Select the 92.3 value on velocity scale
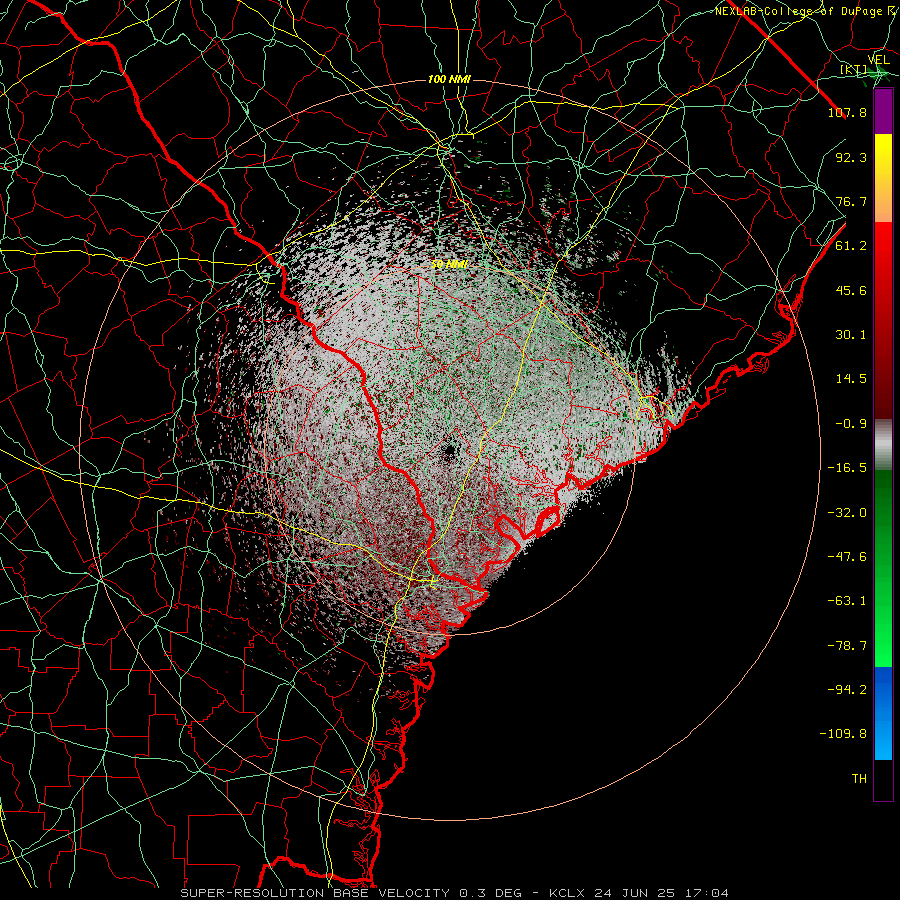The image size is (900, 900). [851, 157]
